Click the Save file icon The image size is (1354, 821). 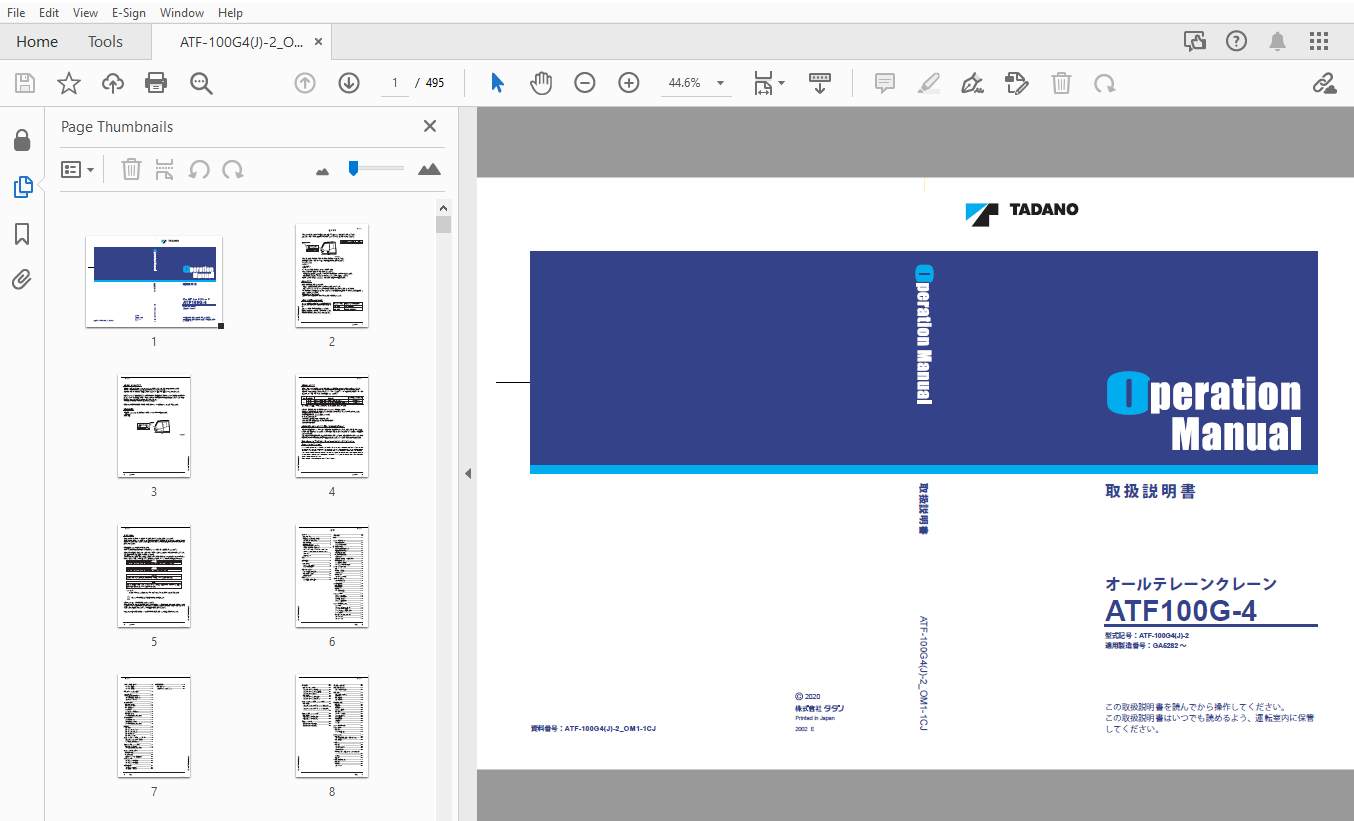tap(24, 83)
